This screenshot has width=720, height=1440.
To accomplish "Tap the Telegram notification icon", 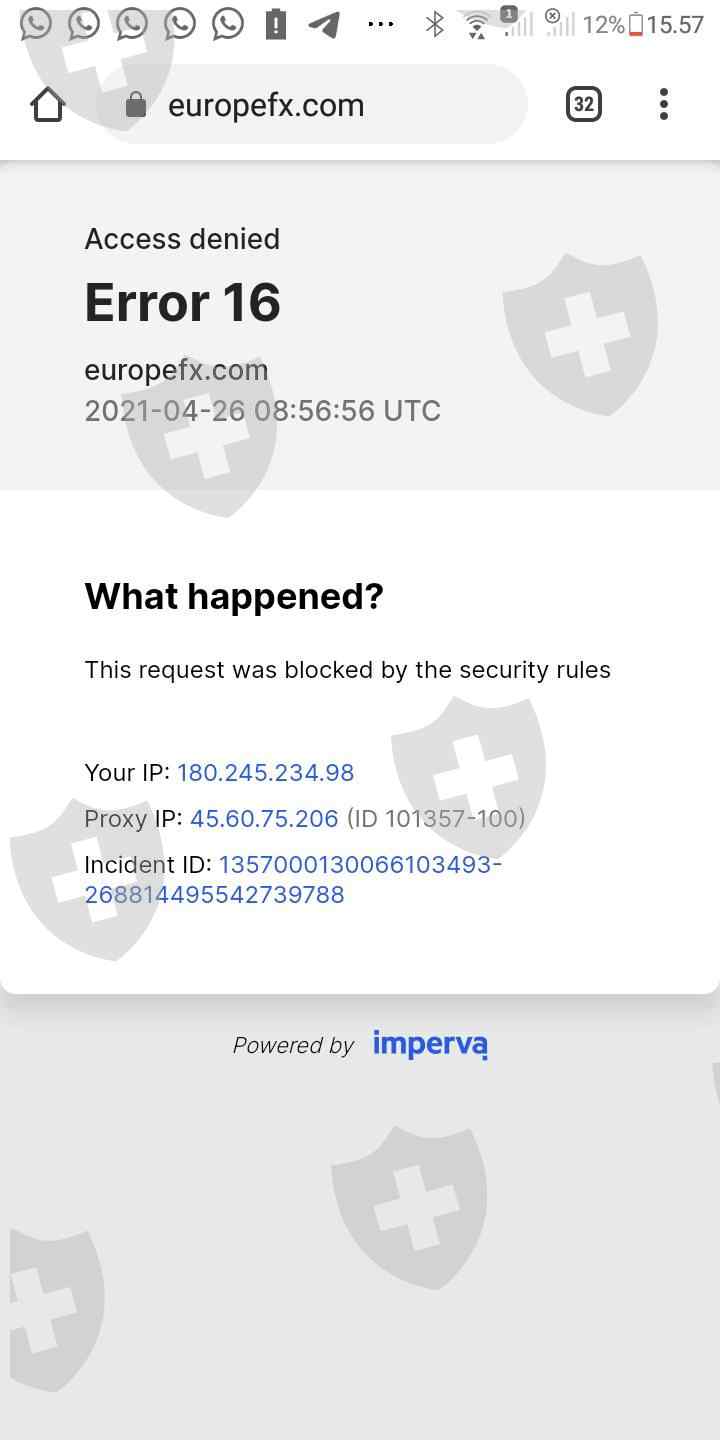I will point(323,24).
